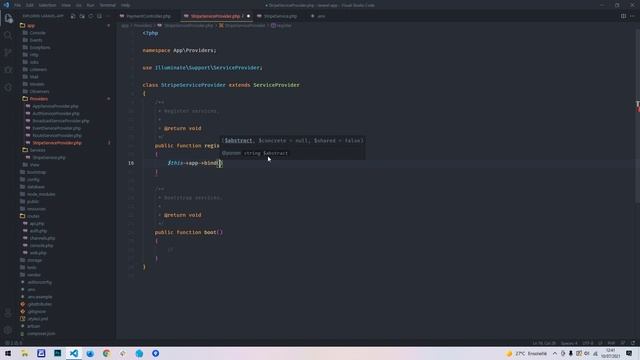
Task: Open the Edit menu
Action: 29,5
